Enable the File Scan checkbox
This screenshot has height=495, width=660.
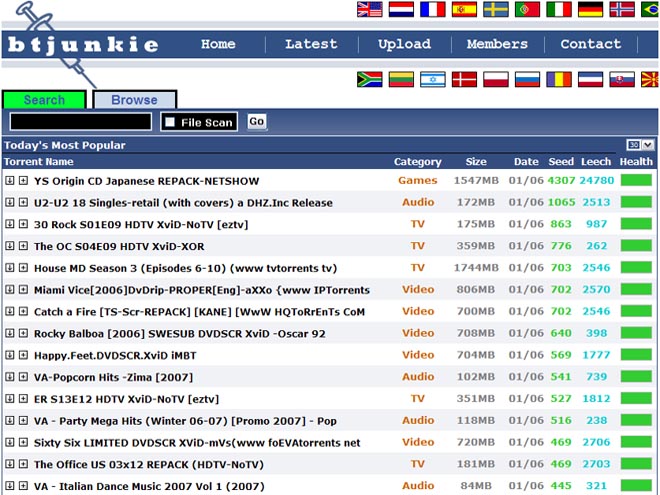(x=171, y=122)
